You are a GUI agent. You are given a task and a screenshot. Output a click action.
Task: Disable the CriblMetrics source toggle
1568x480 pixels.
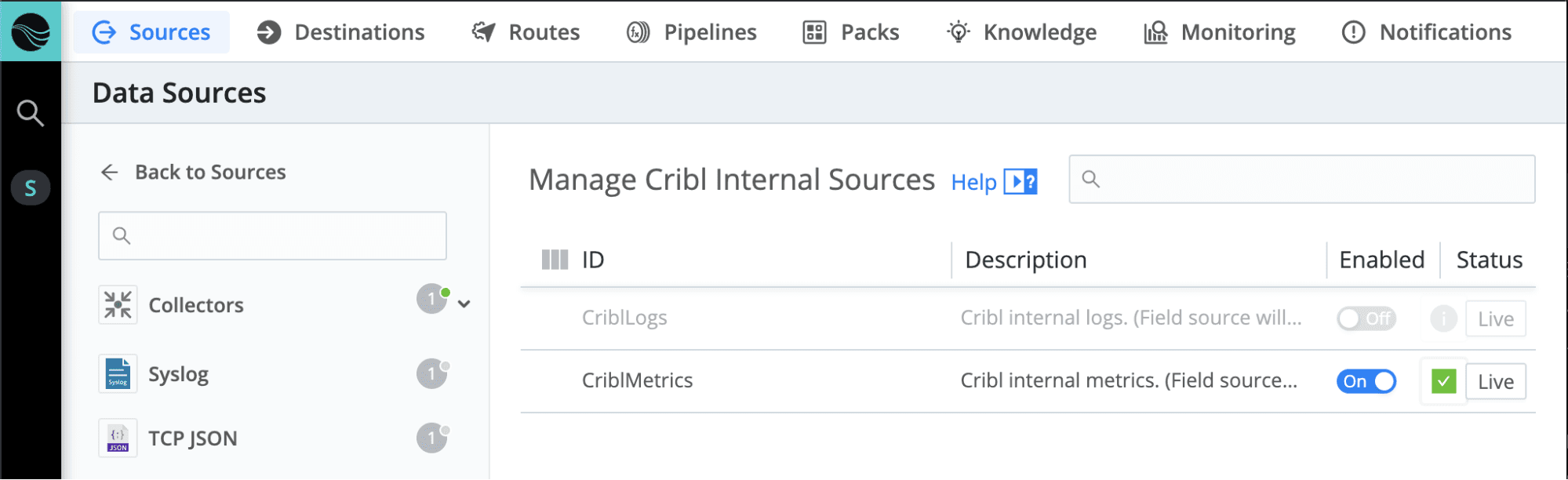(1366, 381)
